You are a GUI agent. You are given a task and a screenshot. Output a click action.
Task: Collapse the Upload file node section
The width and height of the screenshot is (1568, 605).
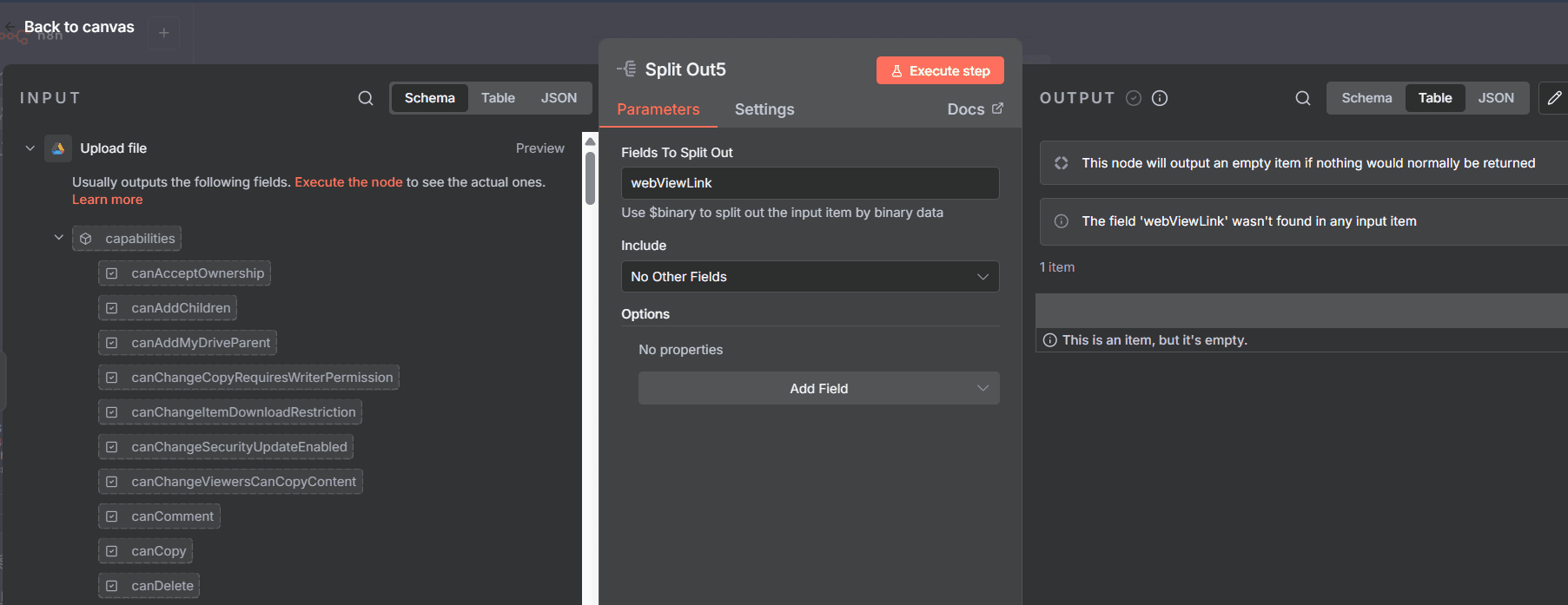point(30,148)
